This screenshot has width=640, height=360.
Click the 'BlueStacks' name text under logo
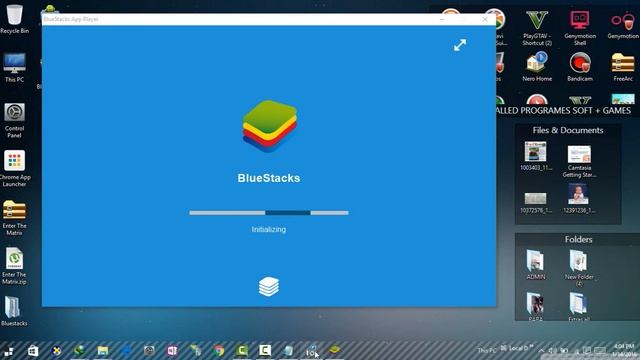[x=269, y=178]
